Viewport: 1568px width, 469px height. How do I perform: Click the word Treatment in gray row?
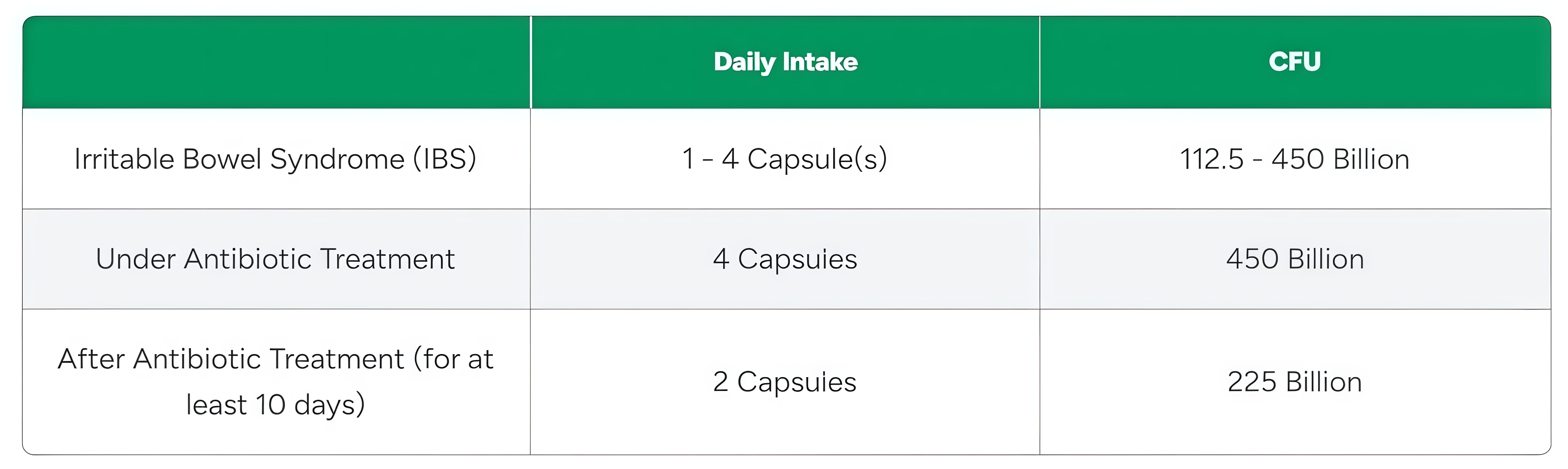tap(387, 259)
